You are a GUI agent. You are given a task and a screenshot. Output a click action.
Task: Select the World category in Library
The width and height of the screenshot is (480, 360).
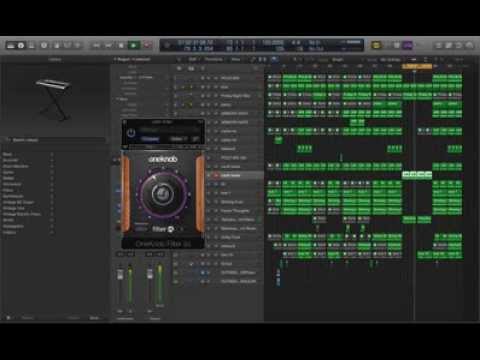pos(8,220)
